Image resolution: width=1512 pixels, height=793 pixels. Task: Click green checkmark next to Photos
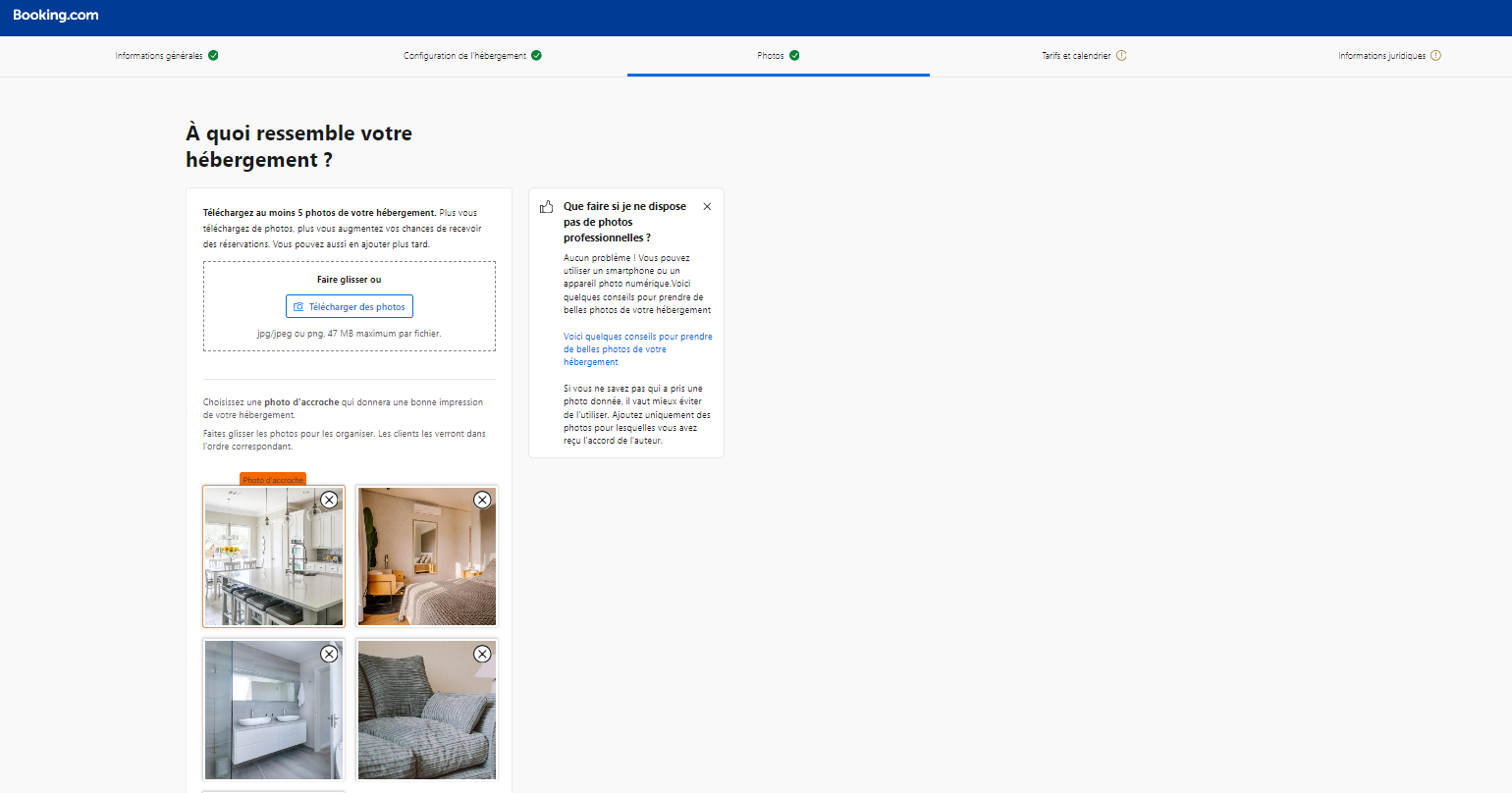click(x=794, y=56)
